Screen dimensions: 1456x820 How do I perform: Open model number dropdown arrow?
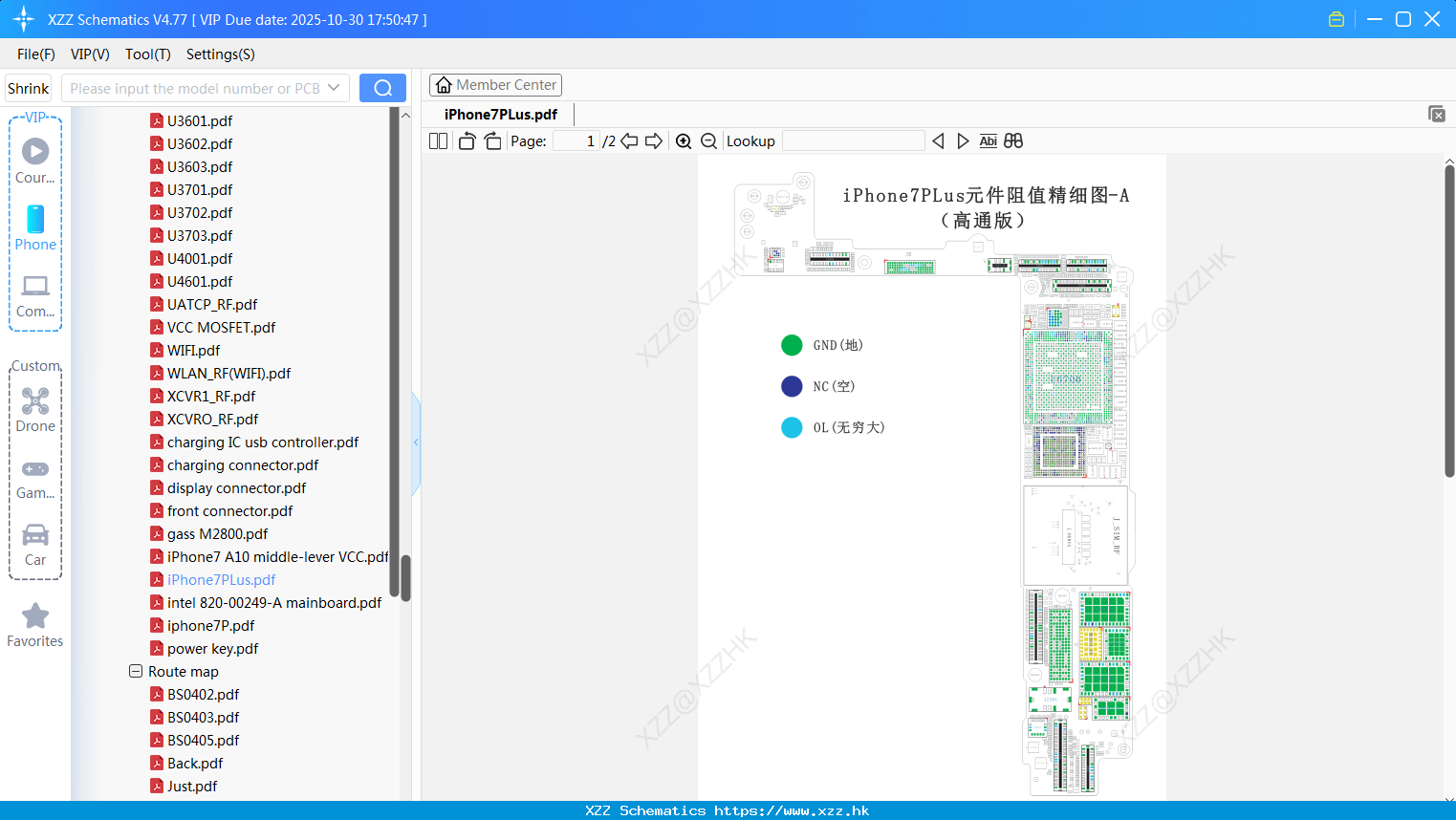(x=334, y=88)
